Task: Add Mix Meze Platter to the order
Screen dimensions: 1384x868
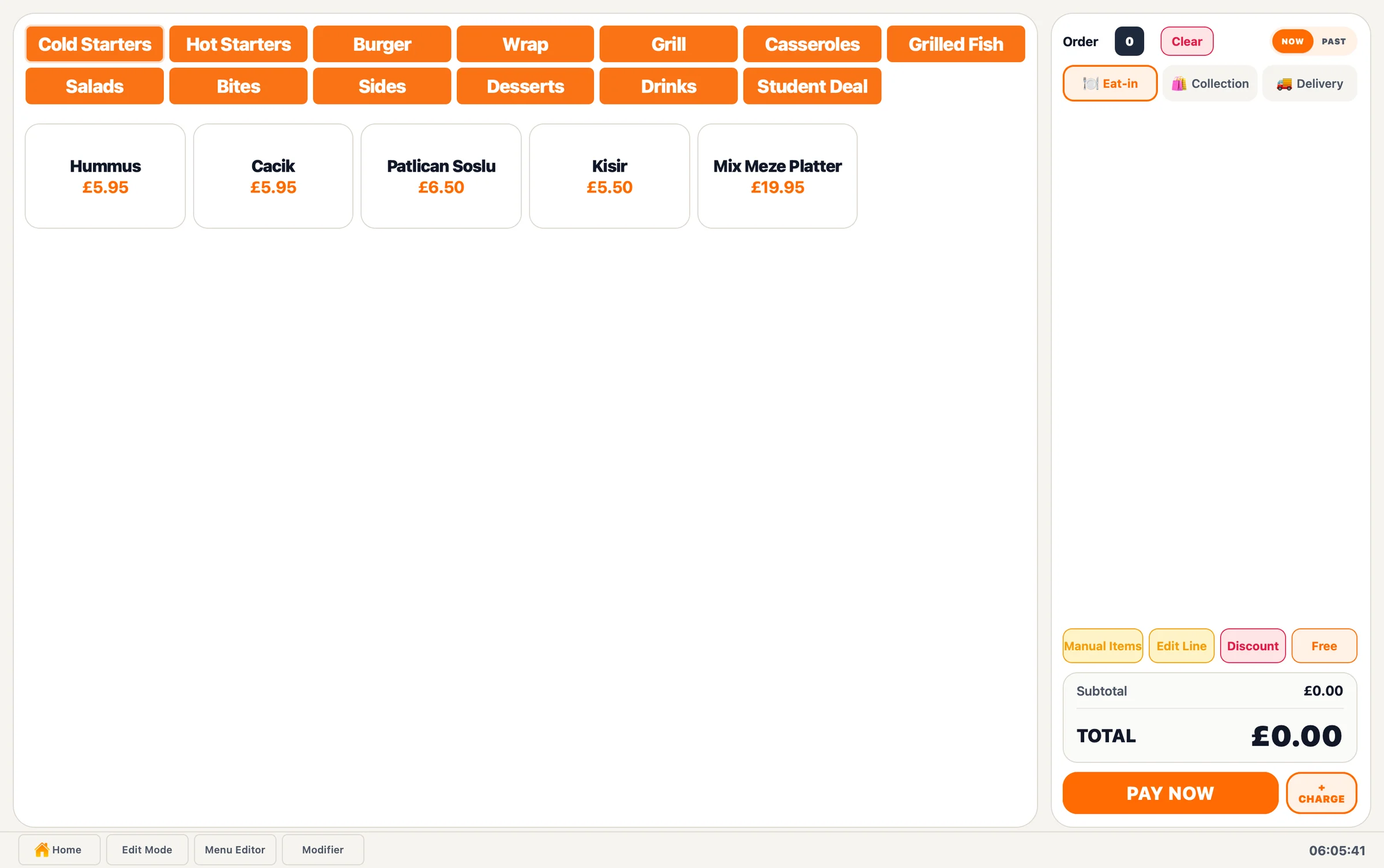Action: coord(777,176)
